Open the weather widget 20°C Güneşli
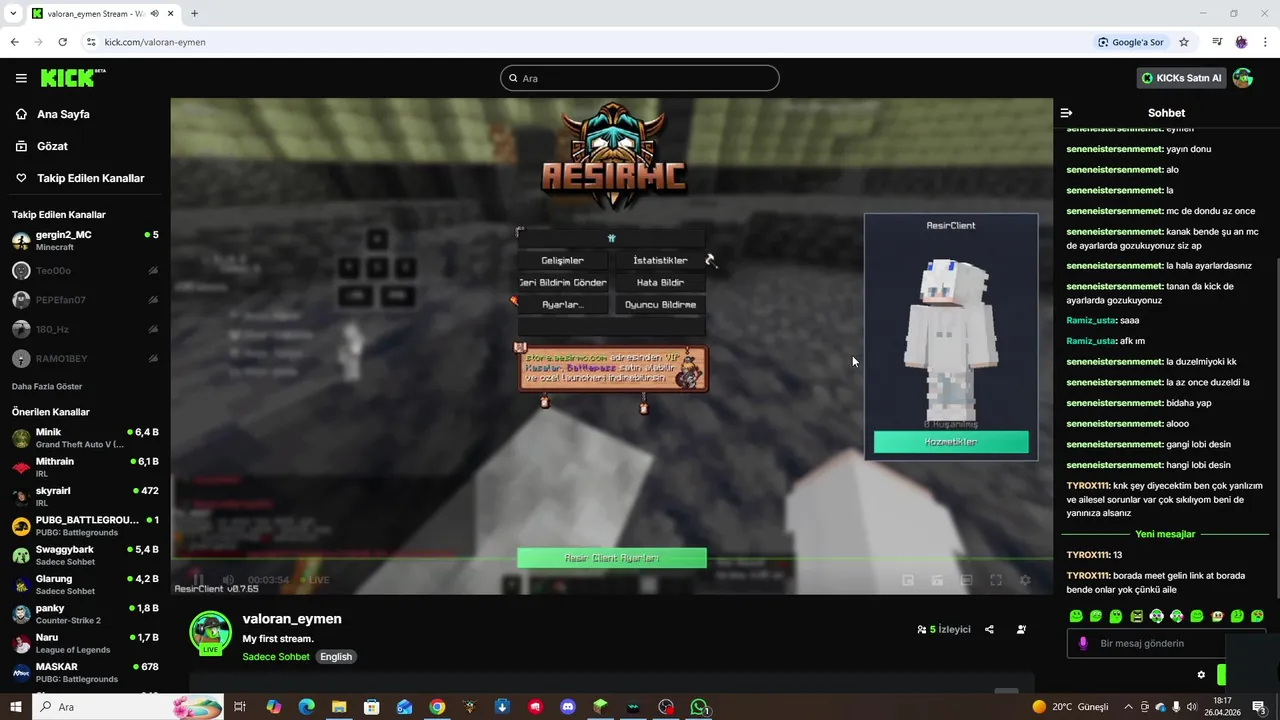1280x720 pixels. [x=1070, y=707]
